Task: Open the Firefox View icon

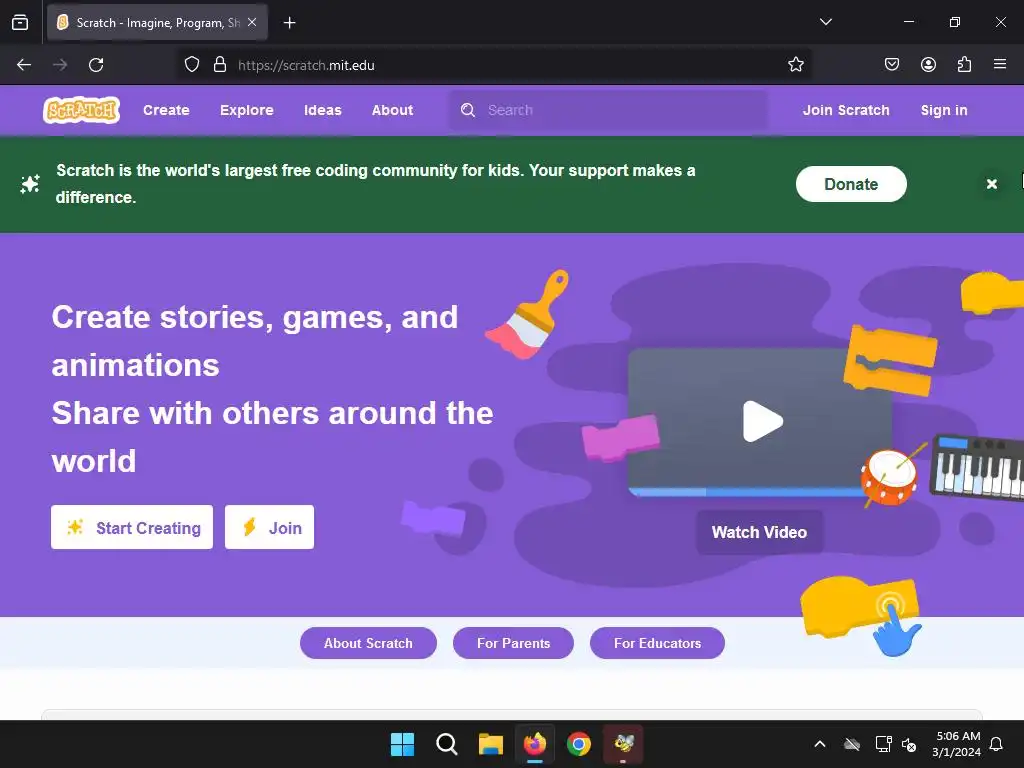Action: [x=20, y=22]
